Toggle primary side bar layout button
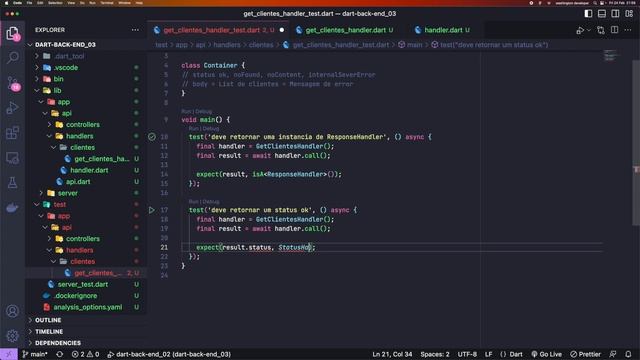This screenshot has width=640, height=360. pyautogui.click(x=588, y=13)
